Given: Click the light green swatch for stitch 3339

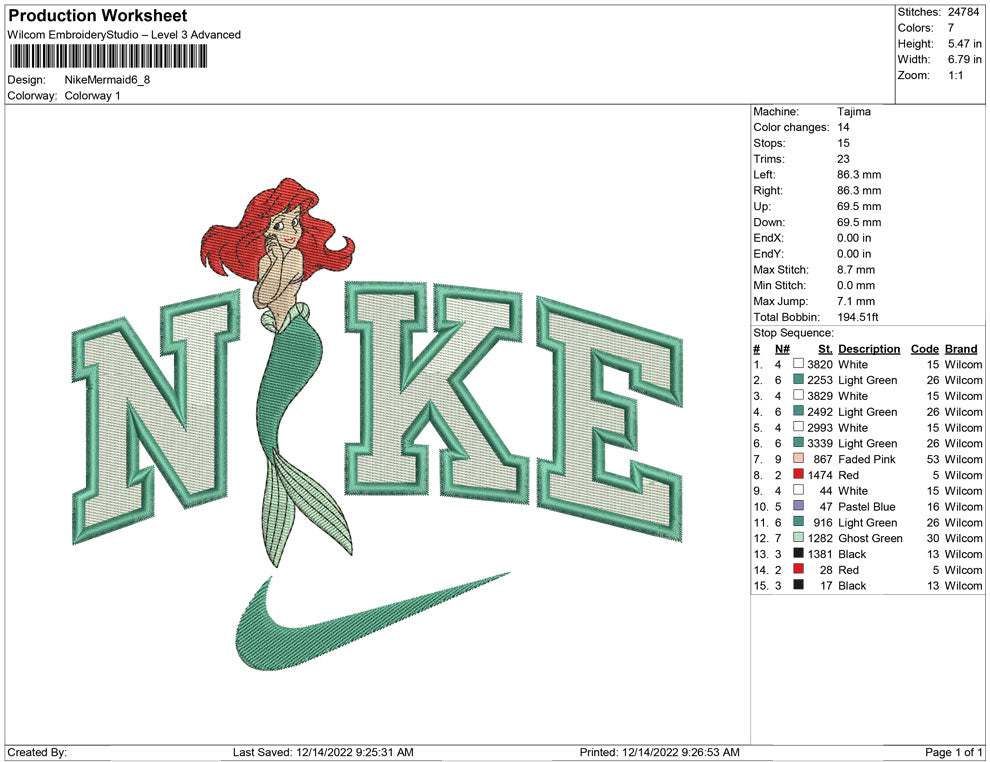Looking at the screenshot, I should click(798, 443).
